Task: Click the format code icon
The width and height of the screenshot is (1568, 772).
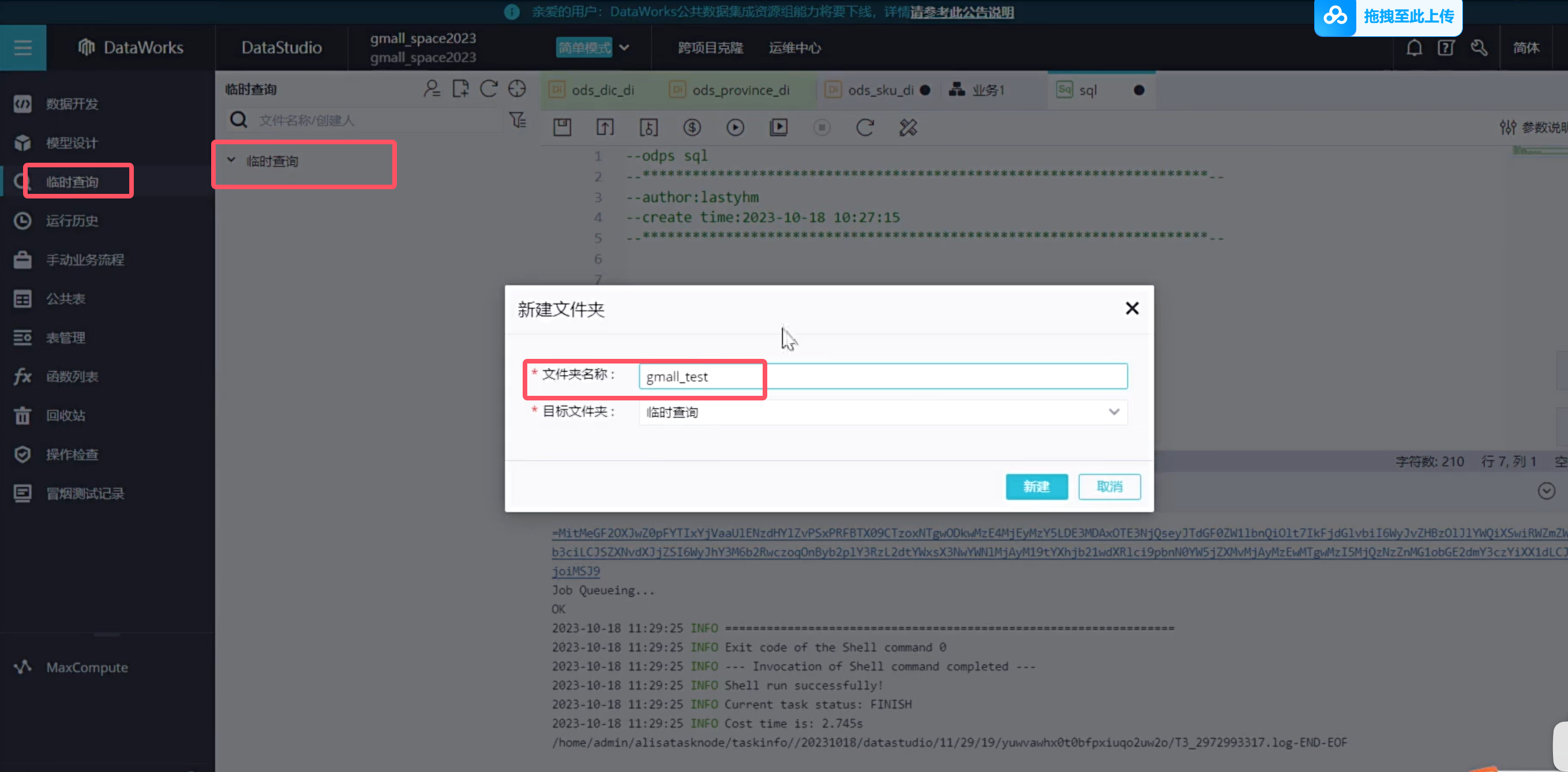Action: click(907, 128)
